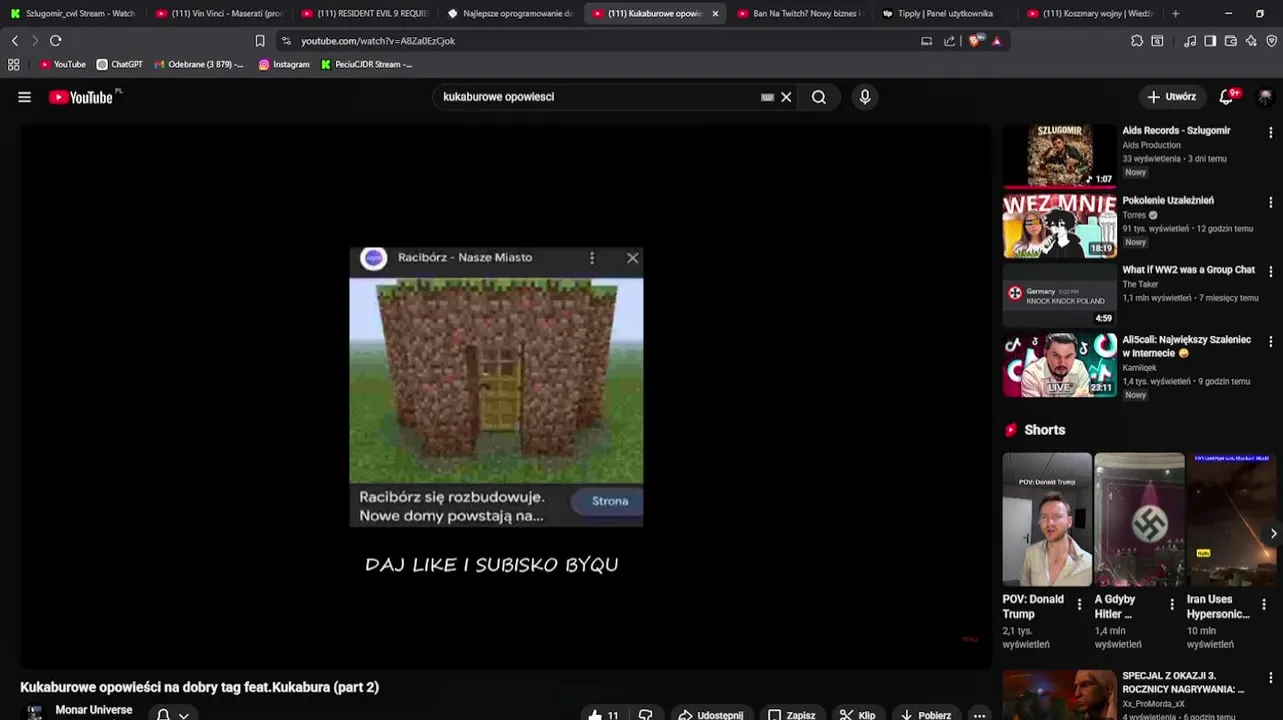Start voice search with the microphone
Image resolution: width=1283 pixels, height=720 pixels.
pos(865,97)
